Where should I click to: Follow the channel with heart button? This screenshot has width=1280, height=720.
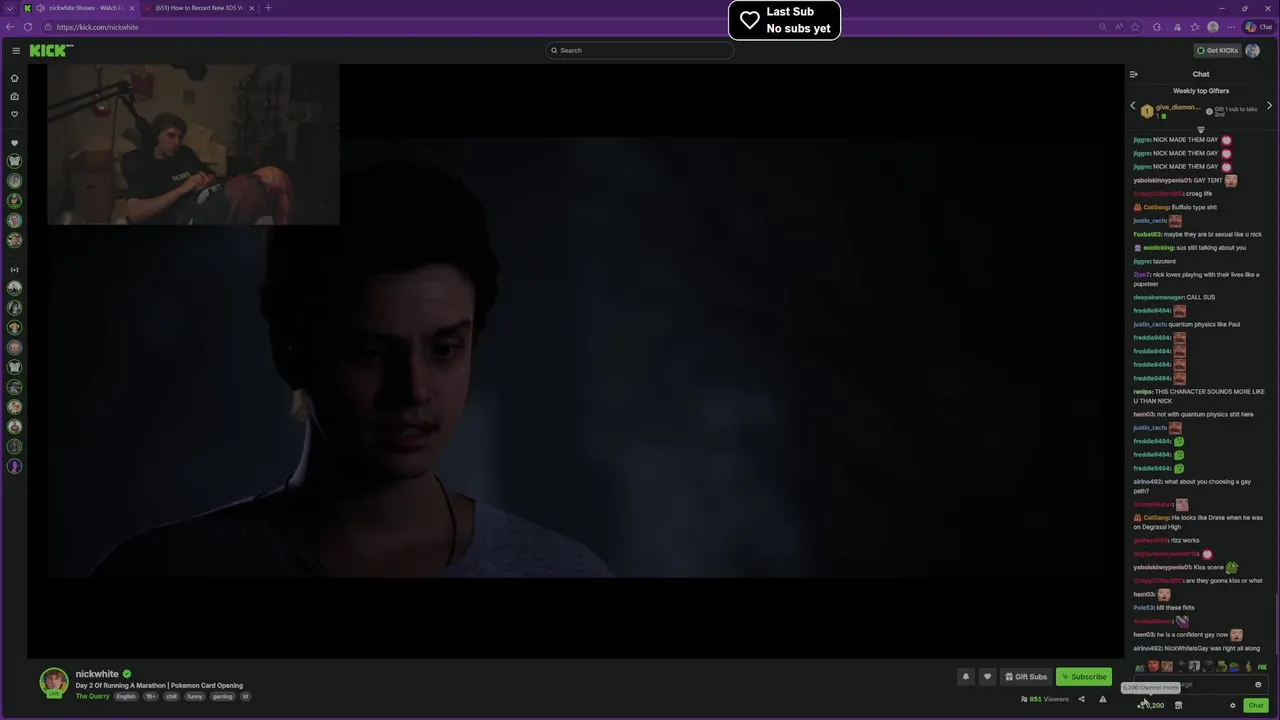(x=987, y=677)
